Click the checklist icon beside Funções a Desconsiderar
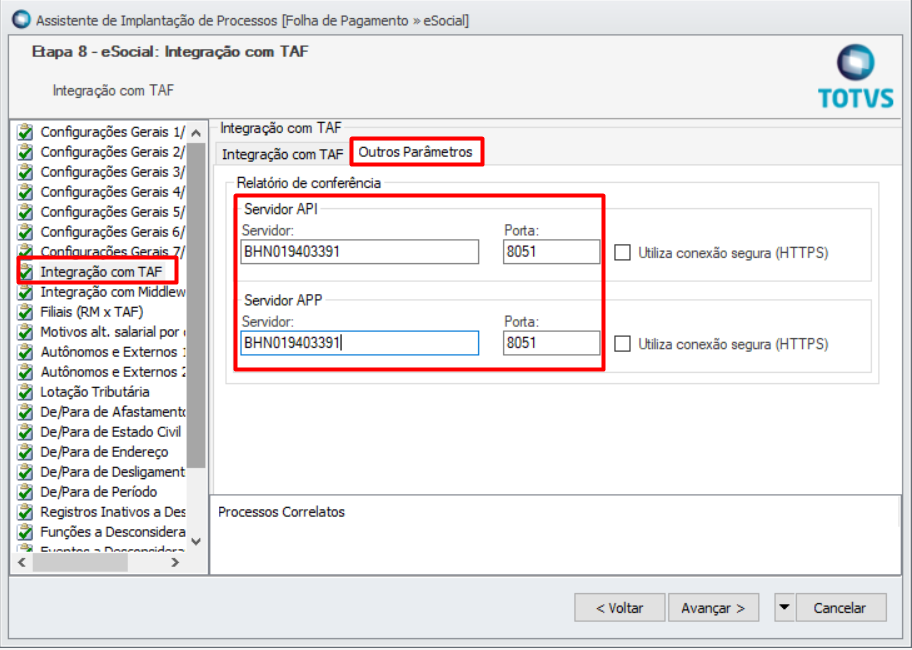 25,533
